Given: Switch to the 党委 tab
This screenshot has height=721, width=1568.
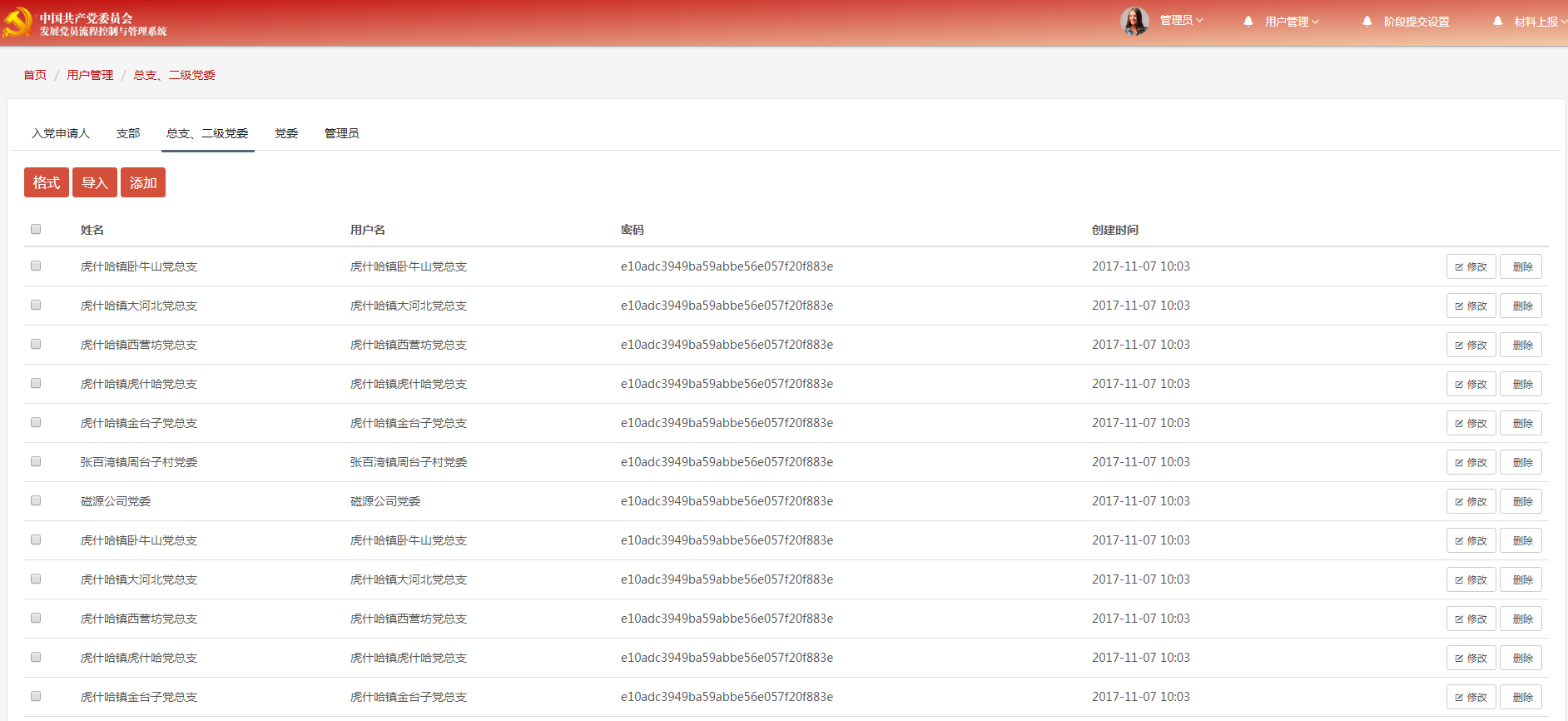Looking at the screenshot, I should coord(286,133).
